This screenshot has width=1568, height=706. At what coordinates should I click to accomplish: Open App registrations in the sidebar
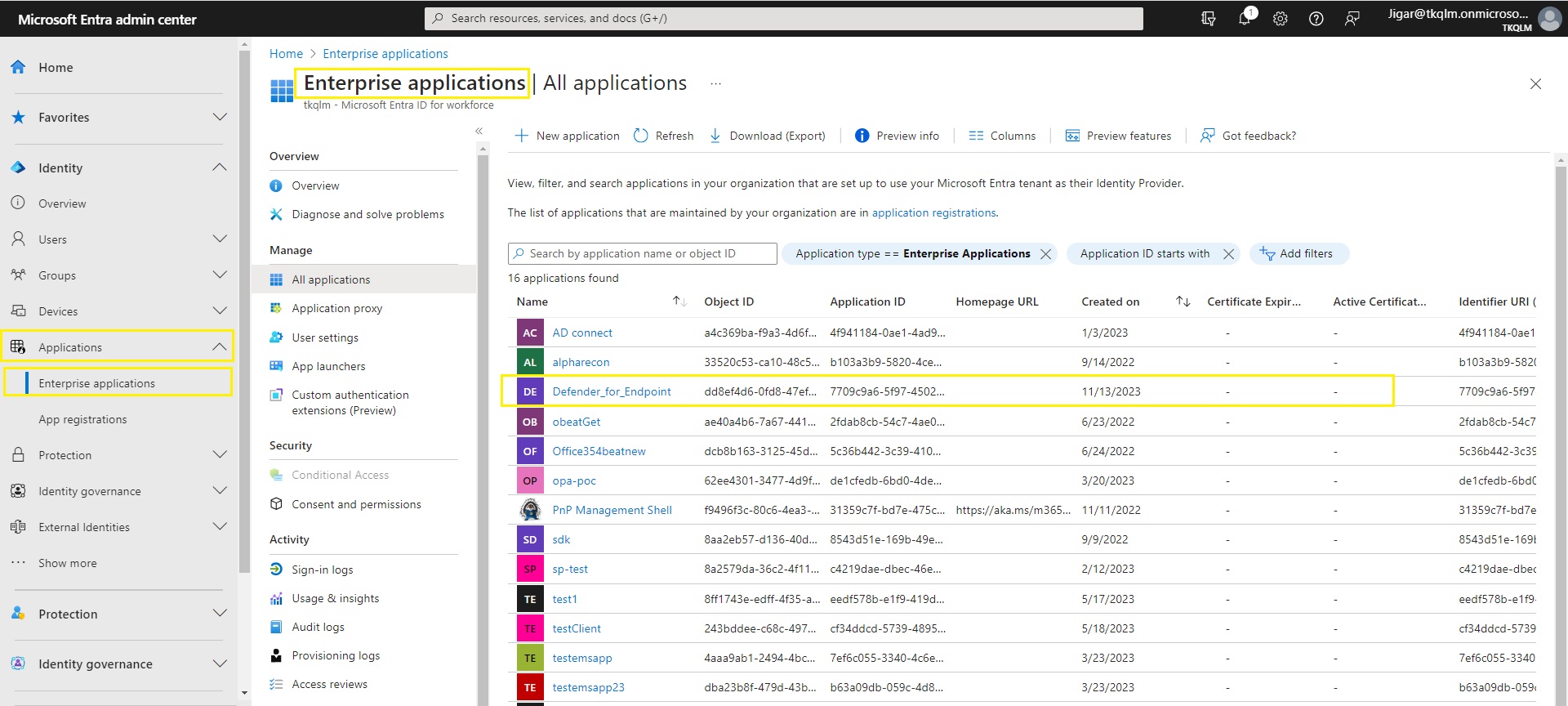coord(82,419)
